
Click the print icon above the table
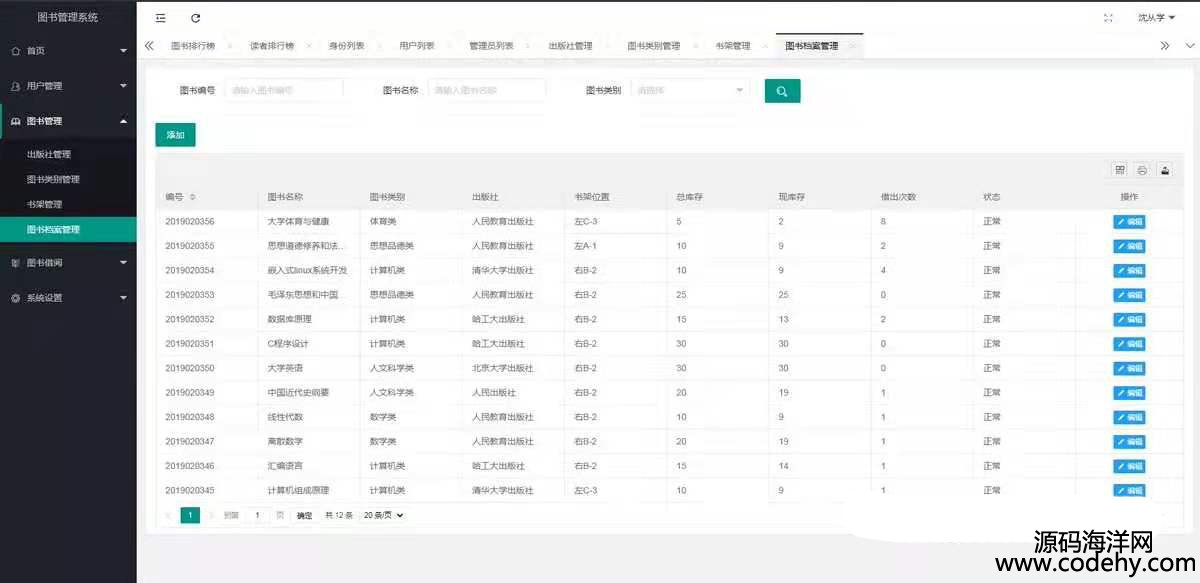tap(1142, 170)
